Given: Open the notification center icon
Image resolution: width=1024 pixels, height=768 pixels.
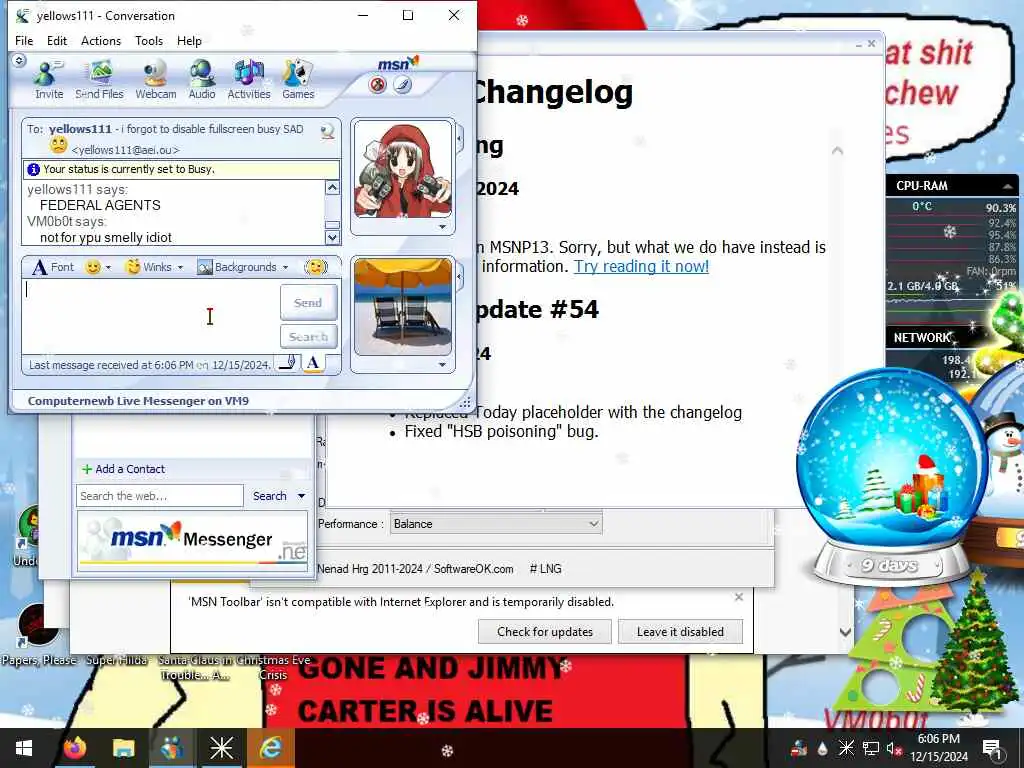Looking at the screenshot, I should (992, 748).
